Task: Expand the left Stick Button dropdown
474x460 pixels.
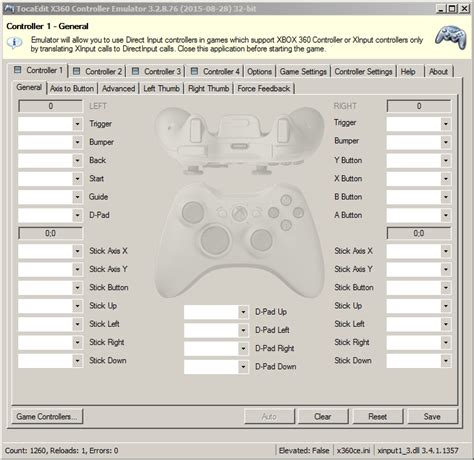Action: [77, 288]
